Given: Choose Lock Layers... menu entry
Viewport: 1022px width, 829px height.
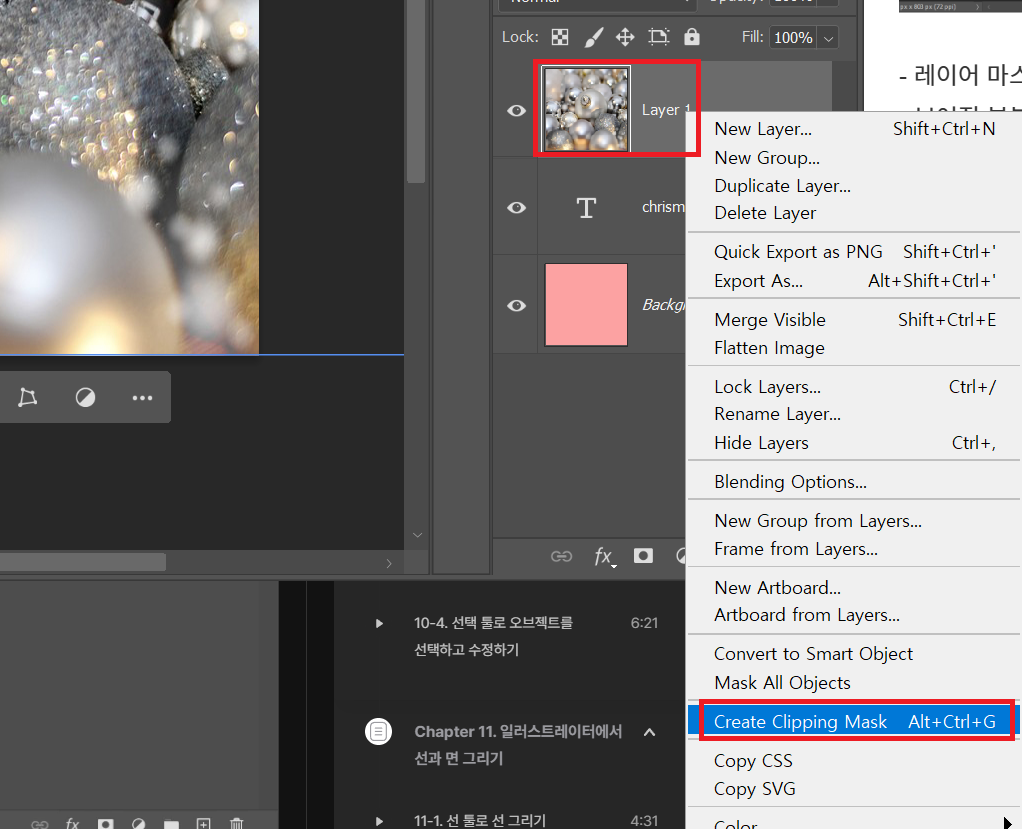Looking at the screenshot, I should coord(854,387).
